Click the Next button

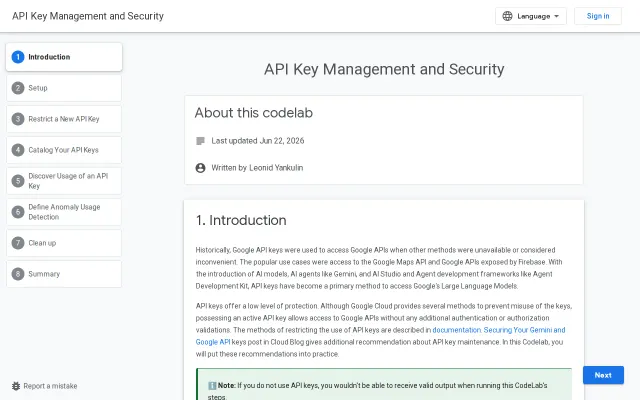[x=603, y=375]
